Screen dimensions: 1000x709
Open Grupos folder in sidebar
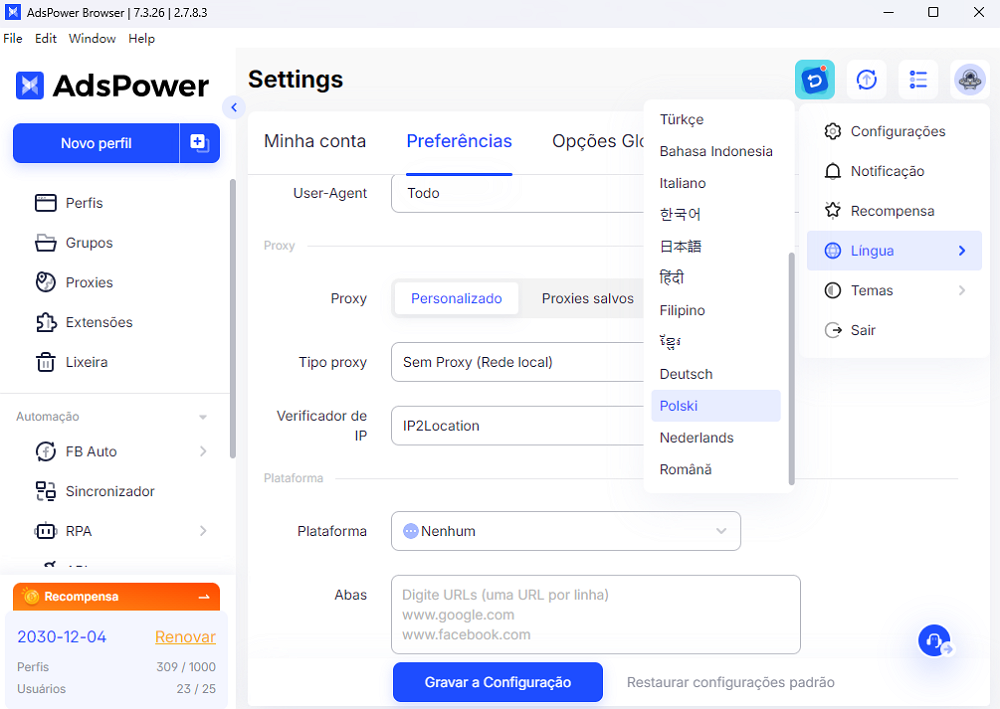pyautogui.click(x=89, y=243)
